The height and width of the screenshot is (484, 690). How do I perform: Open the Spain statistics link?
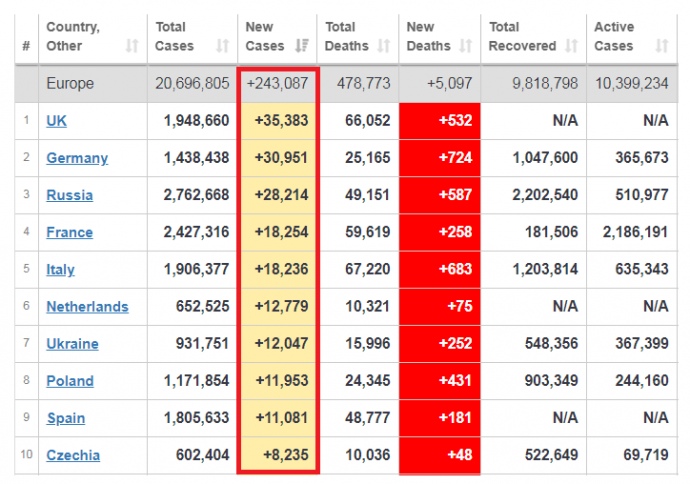65,418
